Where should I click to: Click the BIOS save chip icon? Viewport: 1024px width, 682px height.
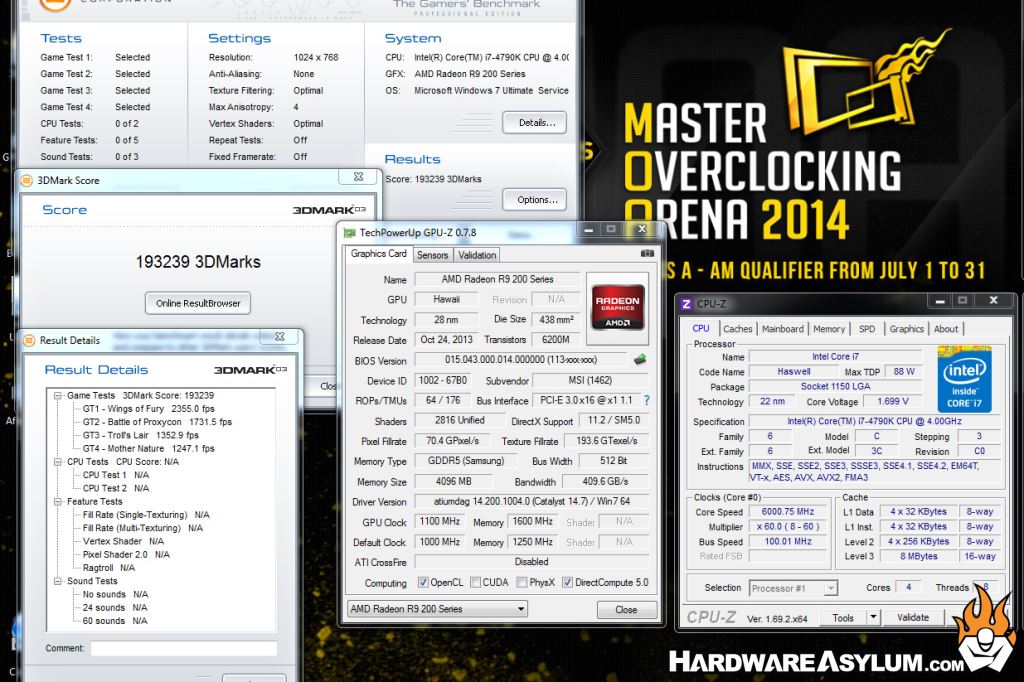point(640,360)
